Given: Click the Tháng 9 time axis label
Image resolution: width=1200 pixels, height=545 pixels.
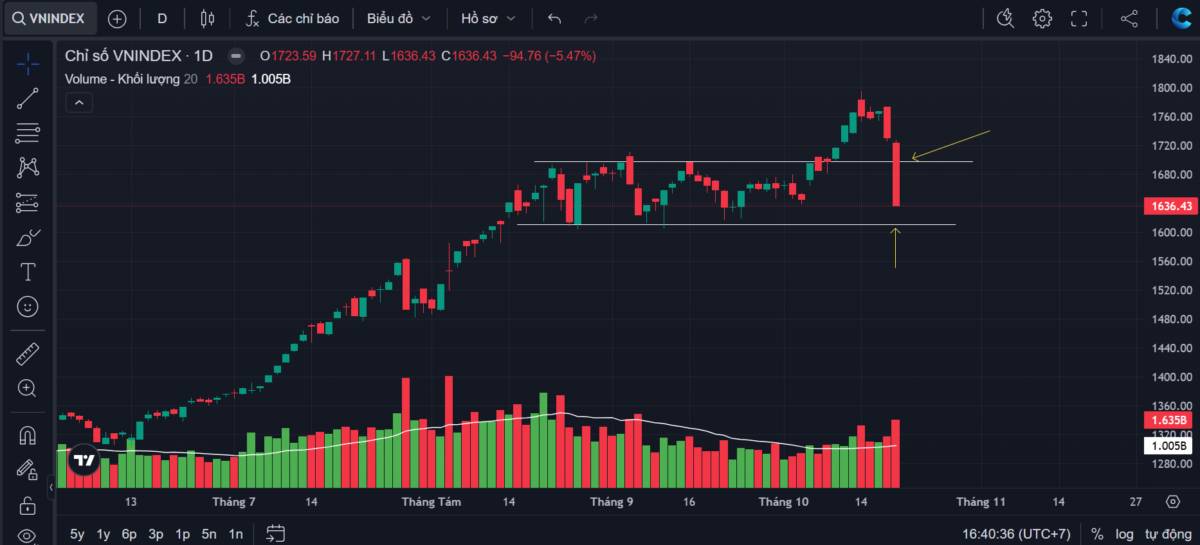Looking at the screenshot, I should (x=612, y=501).
